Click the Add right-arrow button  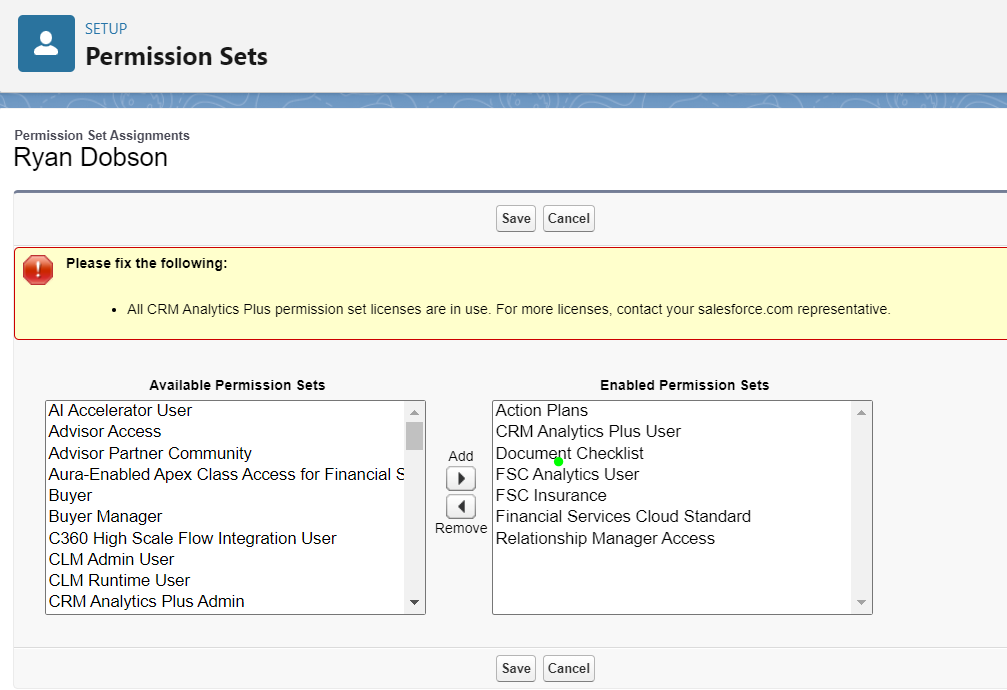pos(460,479)
